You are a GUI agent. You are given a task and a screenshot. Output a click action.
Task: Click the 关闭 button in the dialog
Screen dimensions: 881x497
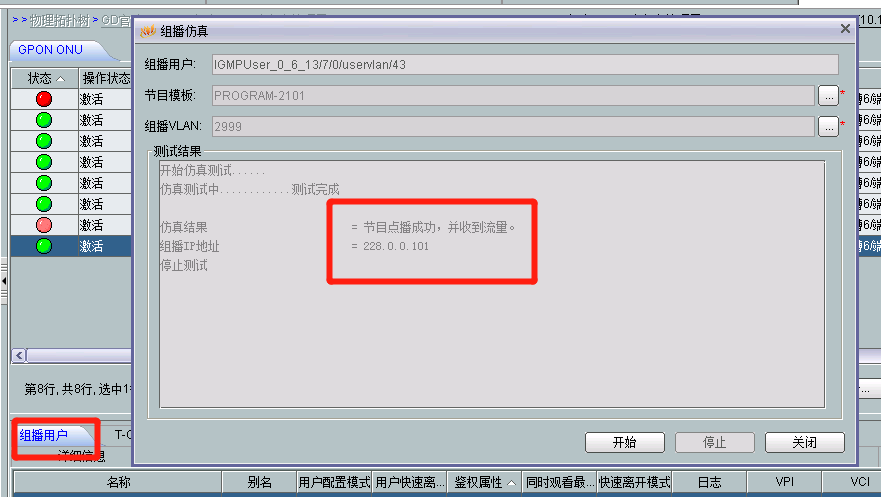pyautogui.click(x=805, y=443)
